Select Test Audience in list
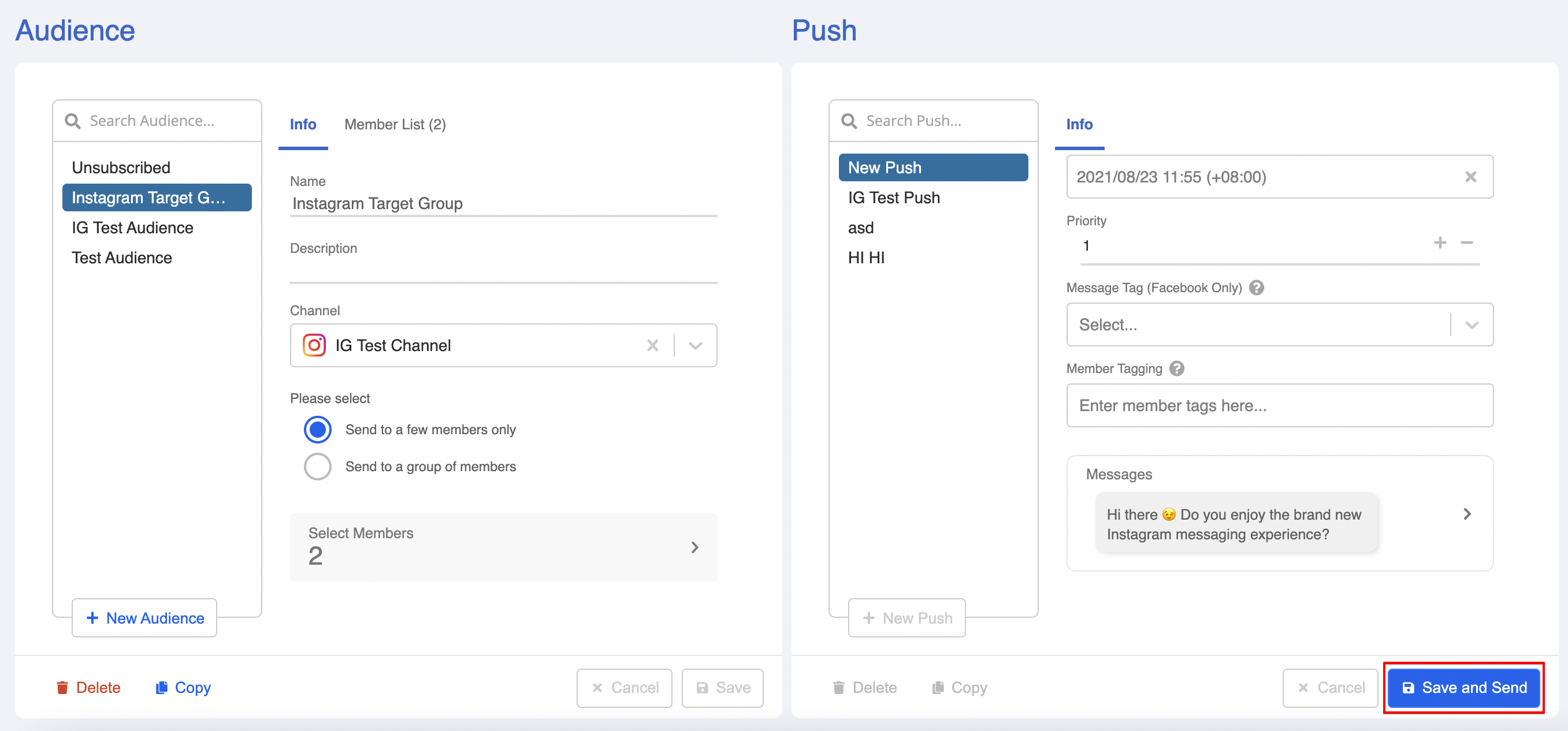The width and height of the screenshot is (1568, 731). [x=157, y=258]
